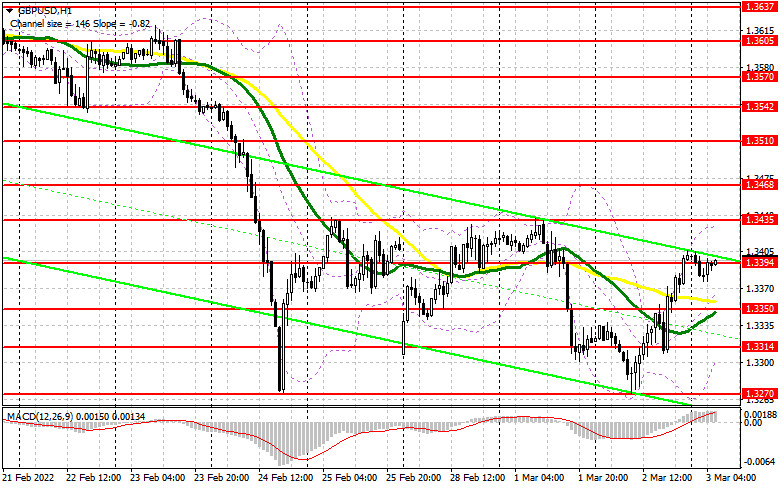Click the 28 Feb 12:00 time label
Viewport: 781px width, 489px height.
[x=478, y=478]
